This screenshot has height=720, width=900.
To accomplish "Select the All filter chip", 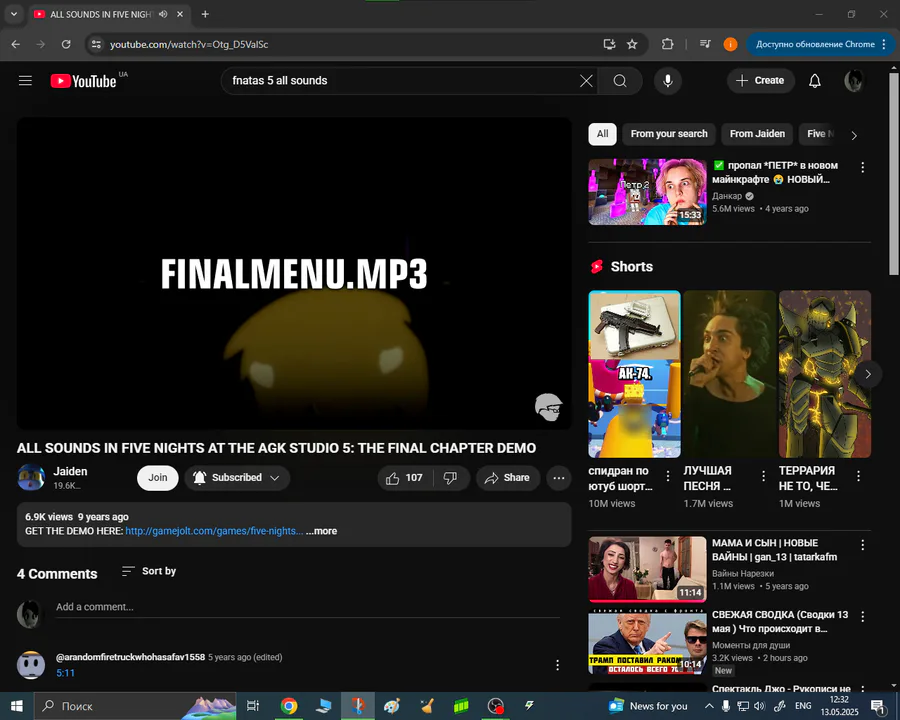I will pos(602,134).
